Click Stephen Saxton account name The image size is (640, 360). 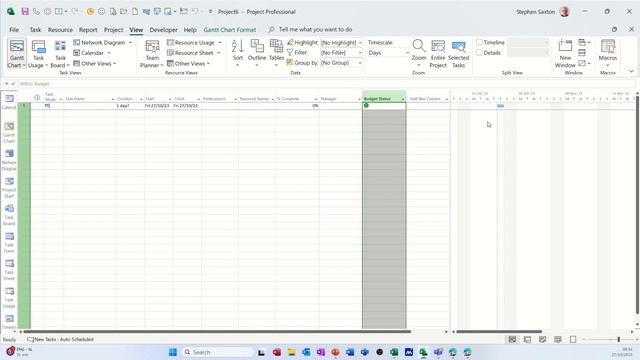[x=536, y=12]
